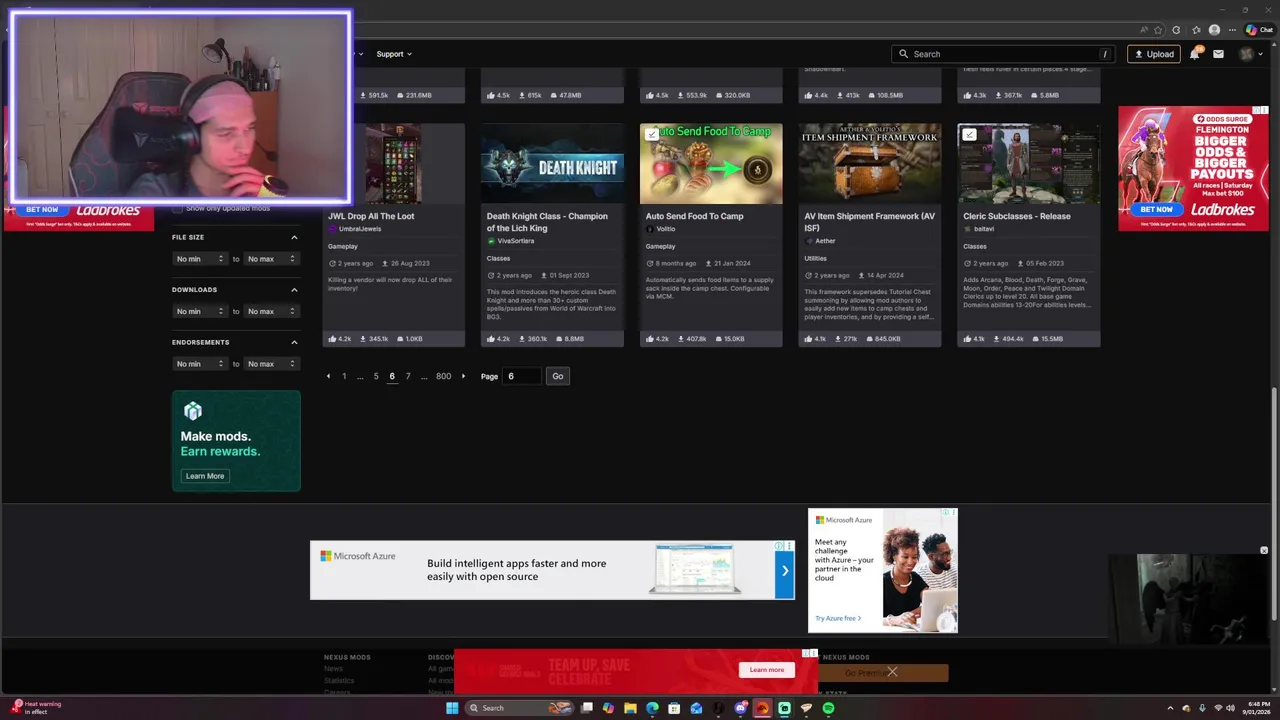Go to previous page arrow

point(328,376)
